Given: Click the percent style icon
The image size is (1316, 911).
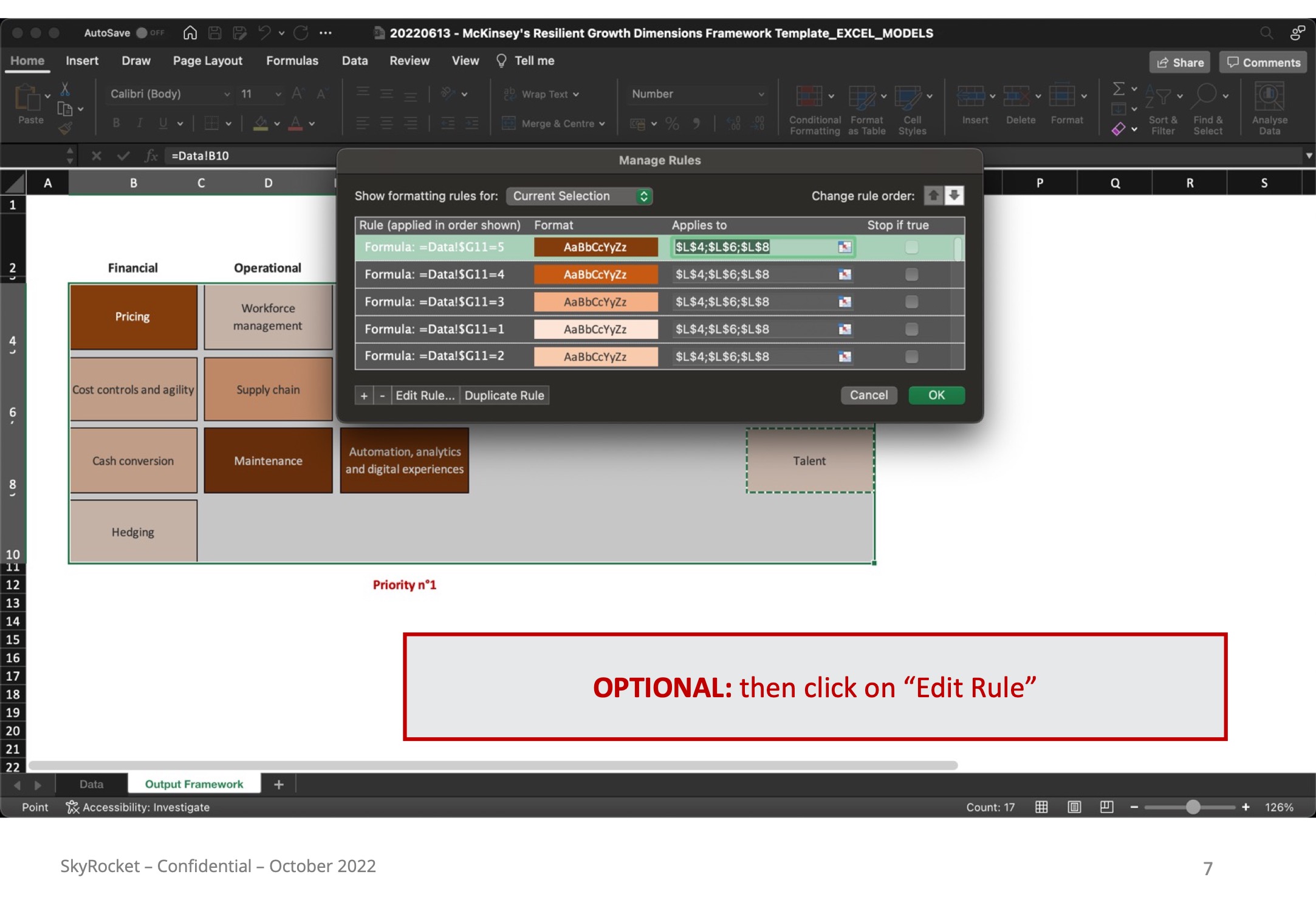Looking at the screenshot, I should tap(672, 123).
